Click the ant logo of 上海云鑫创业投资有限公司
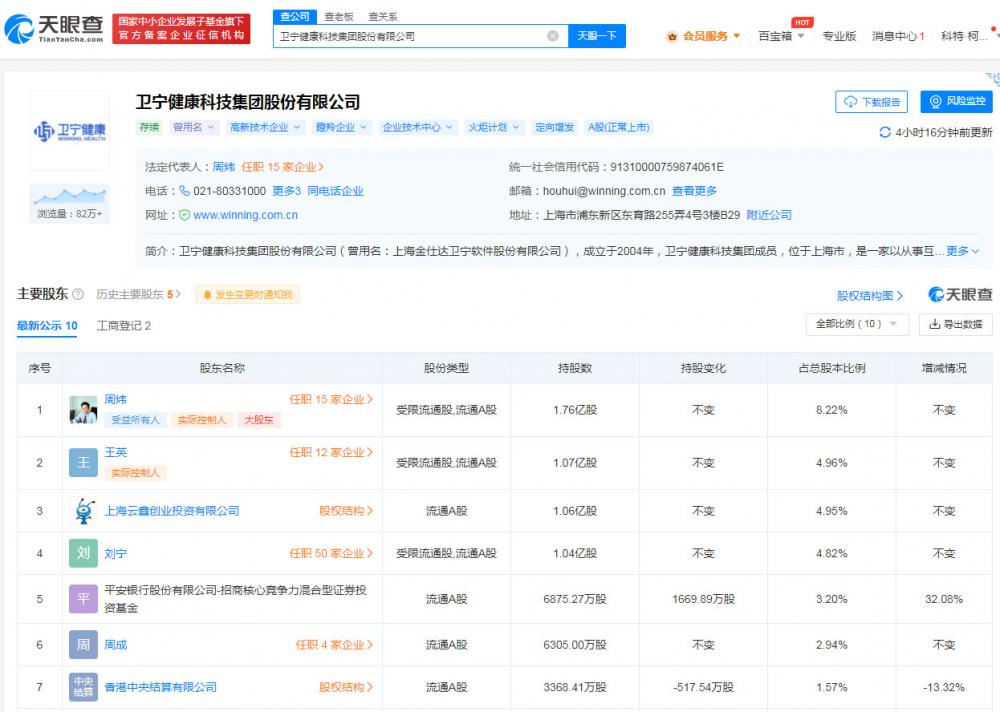This screenshot has height=712, width=1000. pyautogui.click(x=84, y=511)
